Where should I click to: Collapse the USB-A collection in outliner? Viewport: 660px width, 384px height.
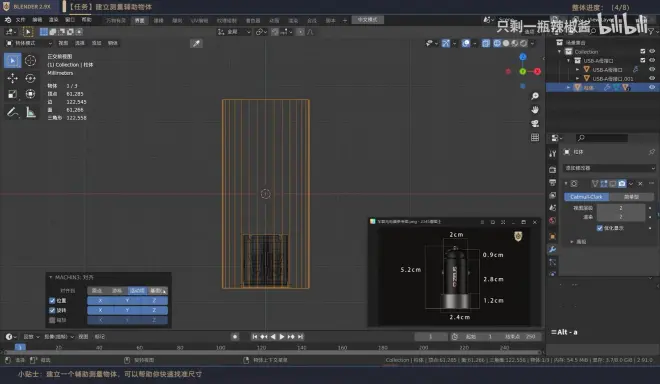pos(569,61)
